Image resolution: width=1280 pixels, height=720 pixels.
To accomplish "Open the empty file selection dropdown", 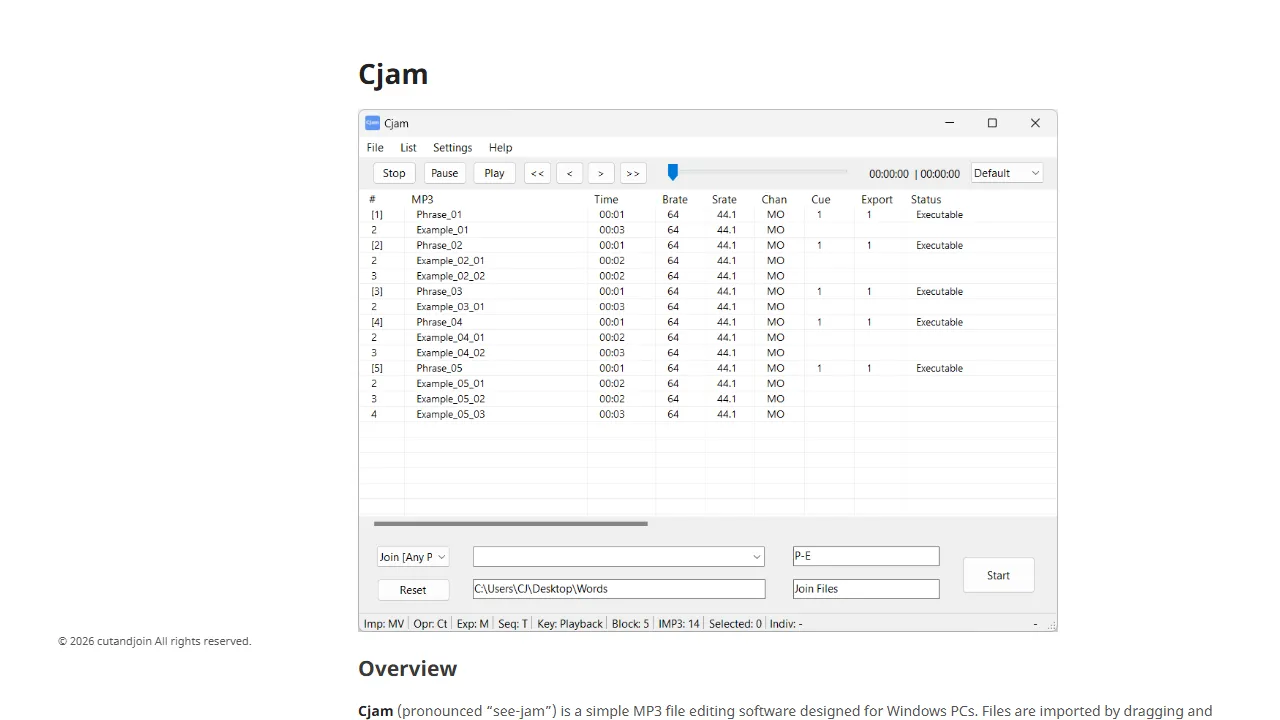I will (618, 556).
